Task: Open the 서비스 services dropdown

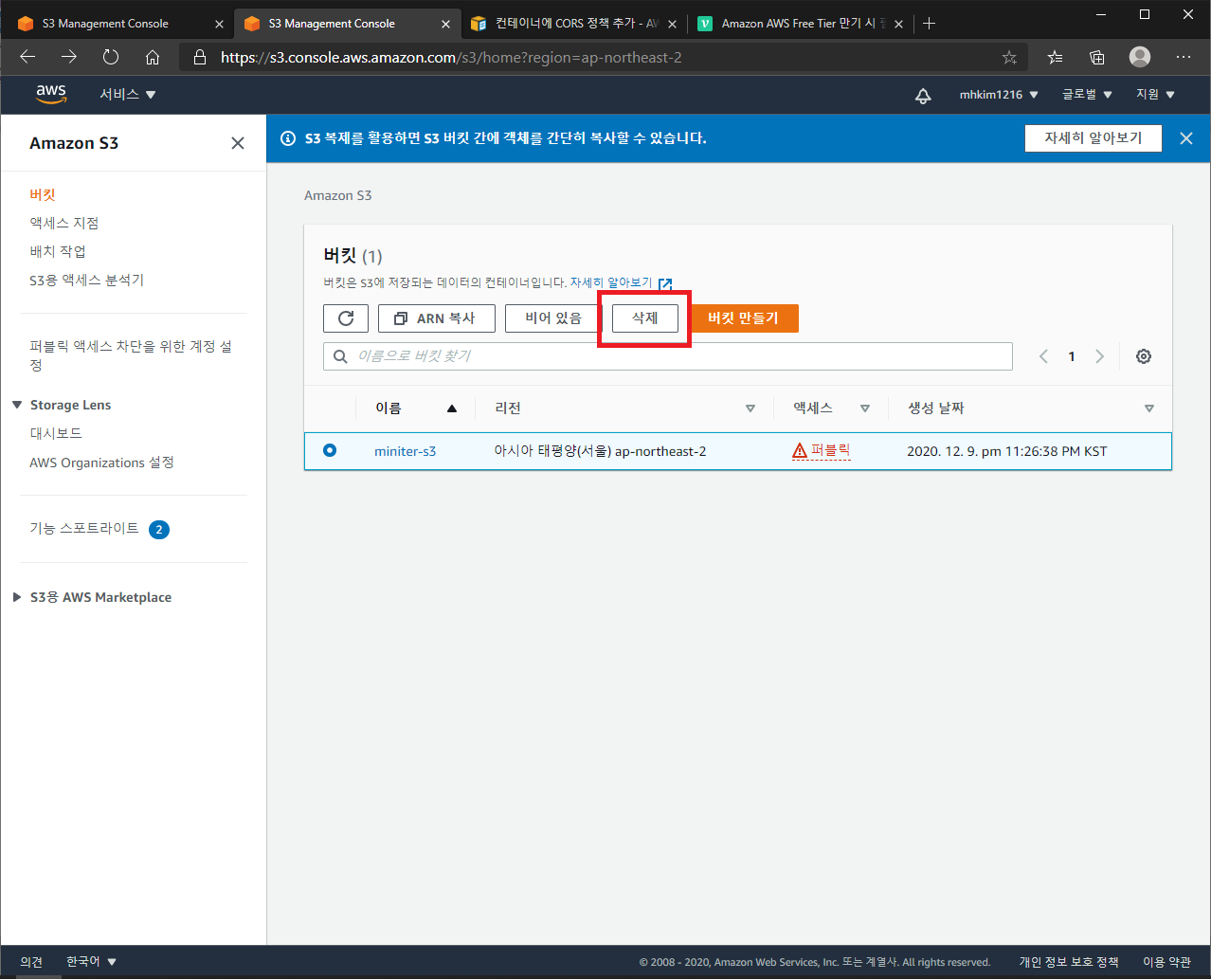Action: (128, 95)
